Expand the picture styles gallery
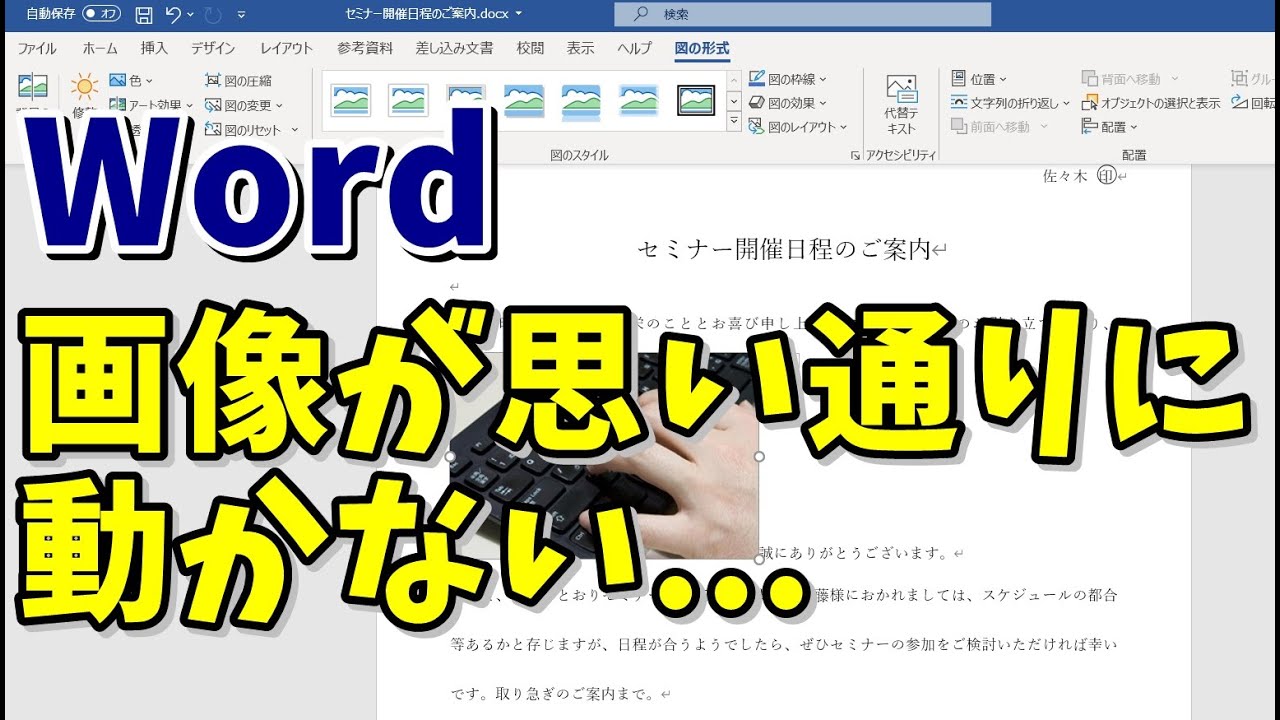This screenshot has width=1280, height=720. [x=734, y=123]
